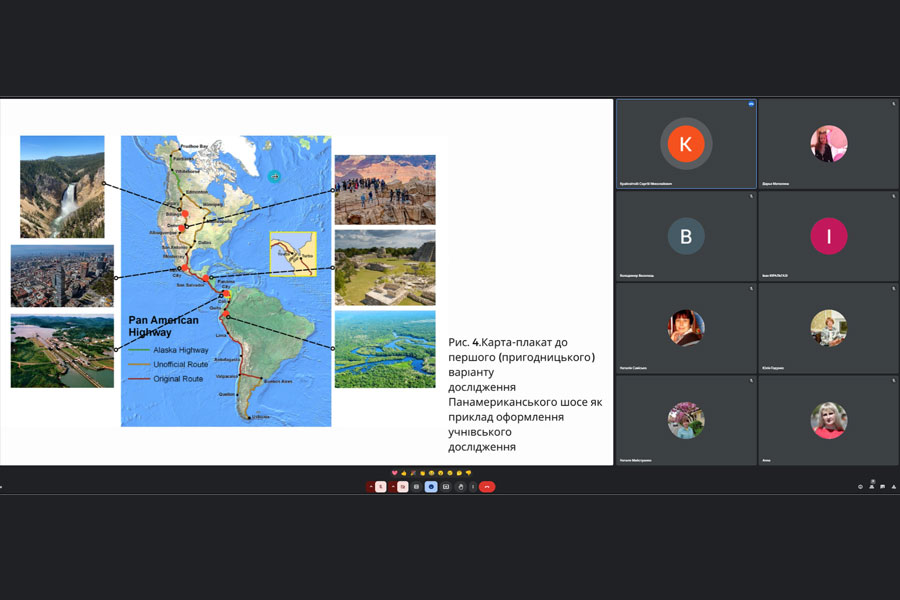900x600 pixels.
Task: Open the activities panel icon
Action: click(893, 487)
